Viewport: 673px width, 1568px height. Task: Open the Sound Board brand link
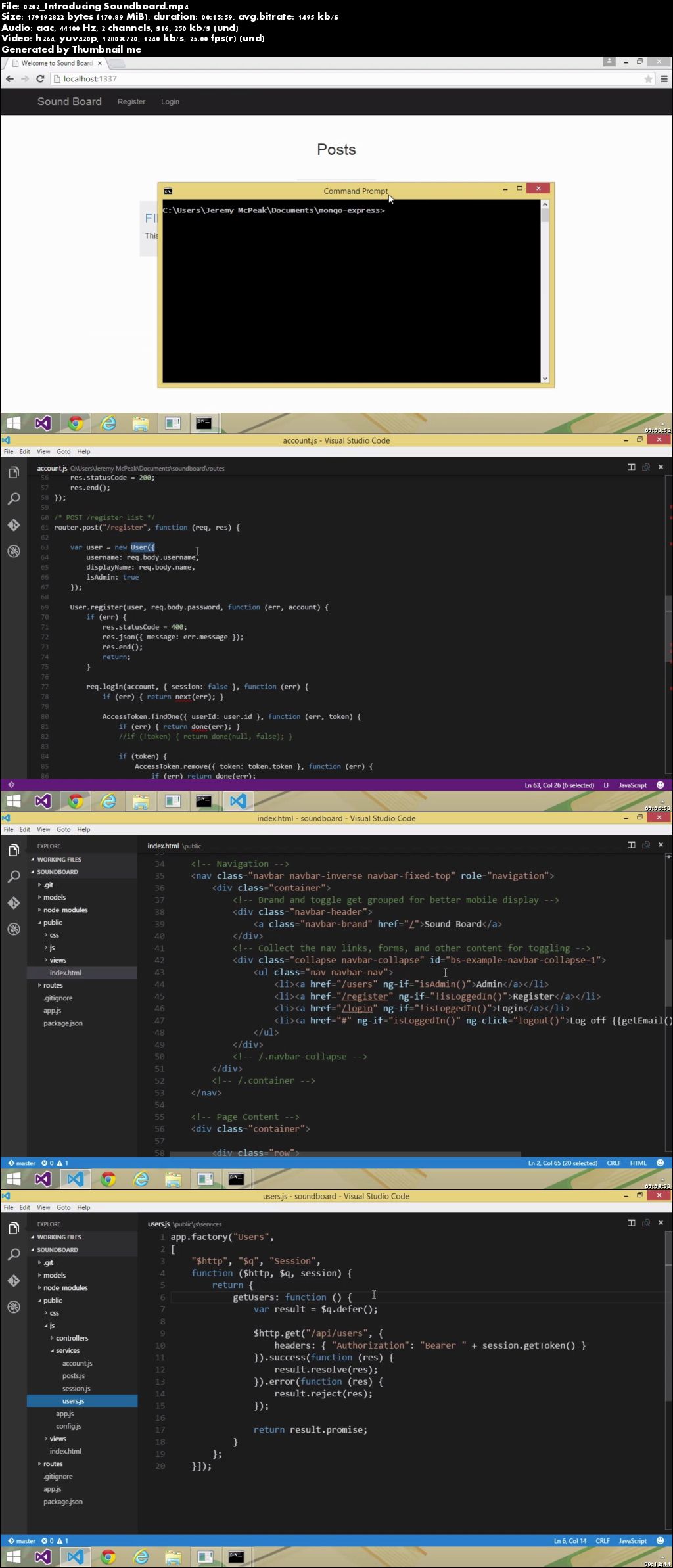coord(70,102)
